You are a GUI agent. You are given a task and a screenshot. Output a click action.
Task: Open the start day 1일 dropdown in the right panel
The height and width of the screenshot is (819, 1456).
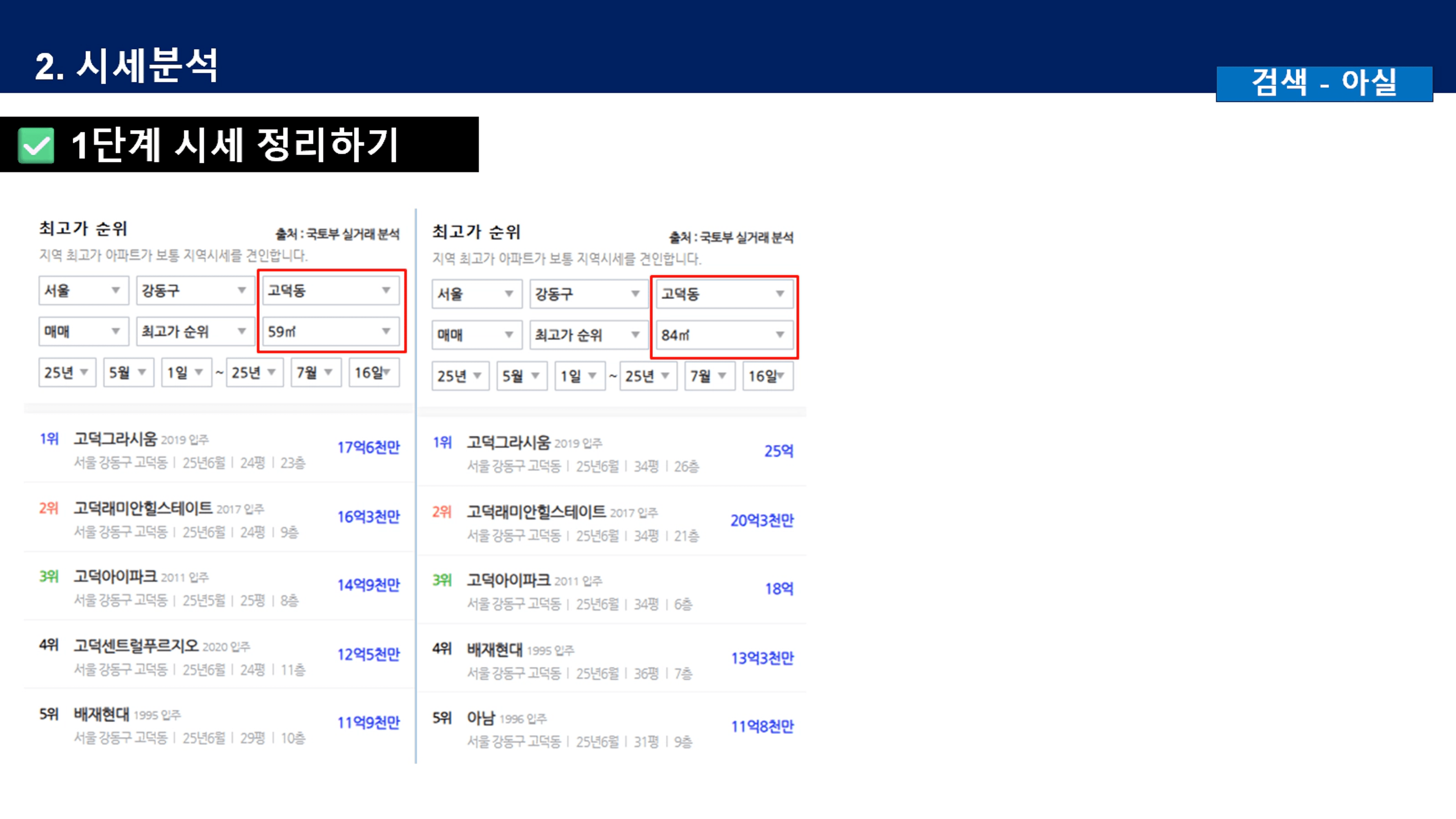581,376
